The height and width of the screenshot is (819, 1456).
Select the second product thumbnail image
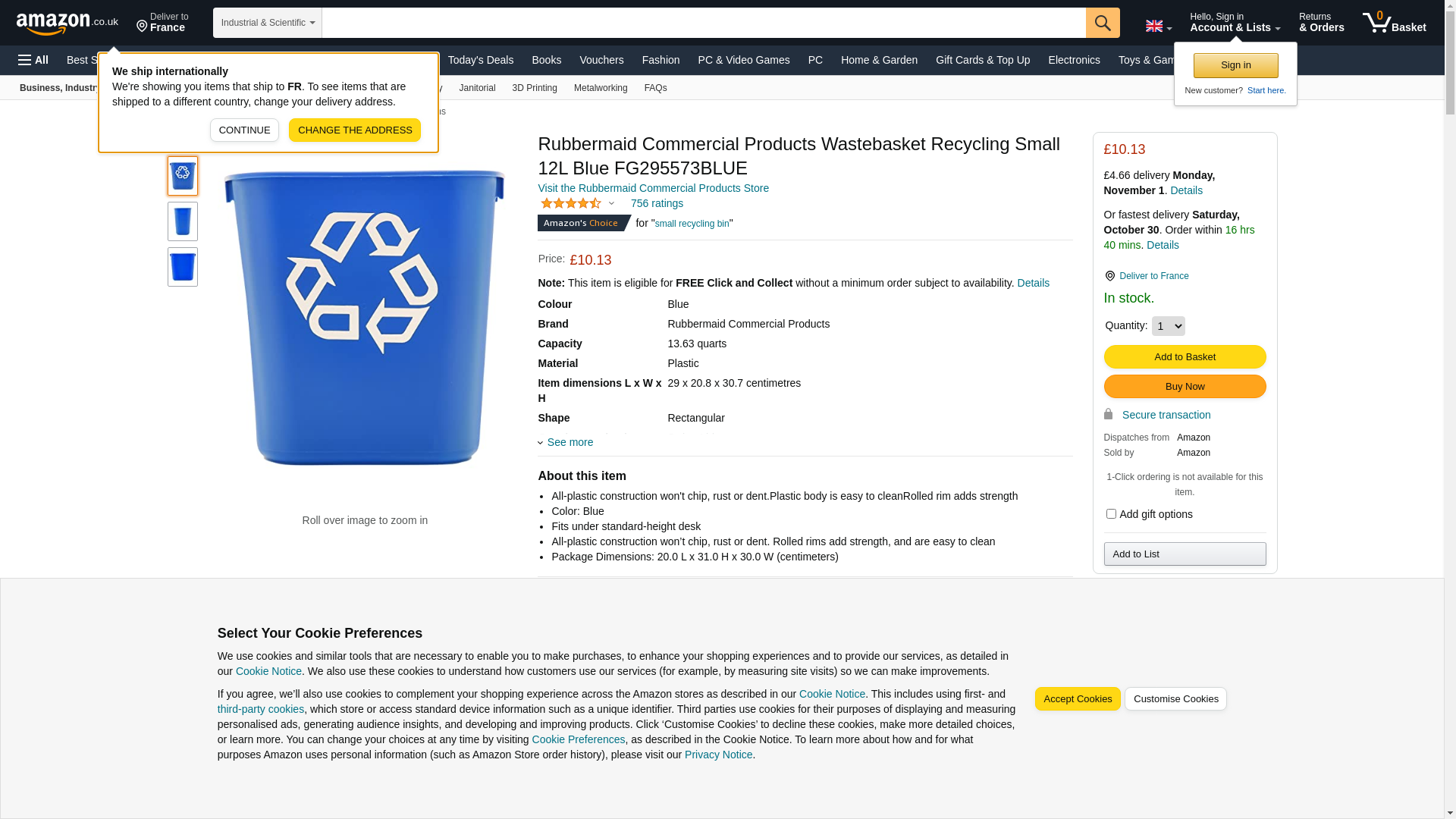point(183,221)
